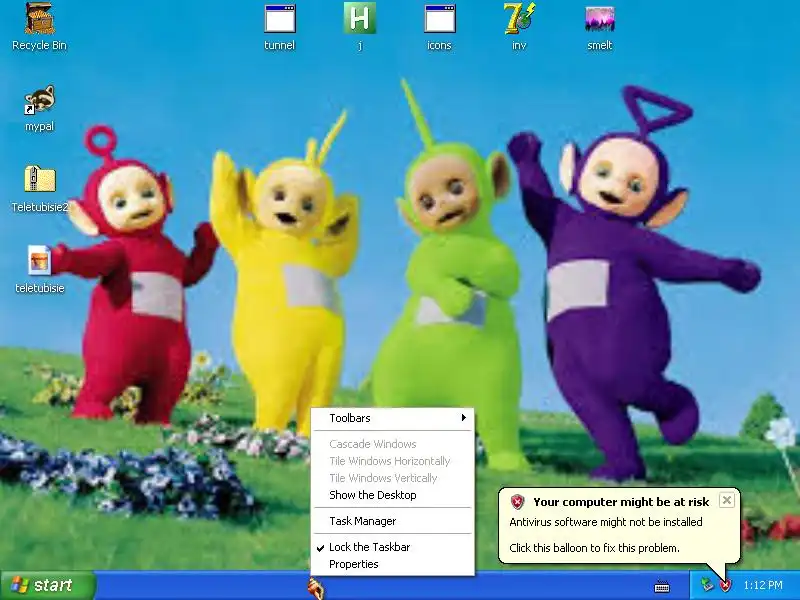Click the hand-shaped icon on the taskbar

pos(315,588)
